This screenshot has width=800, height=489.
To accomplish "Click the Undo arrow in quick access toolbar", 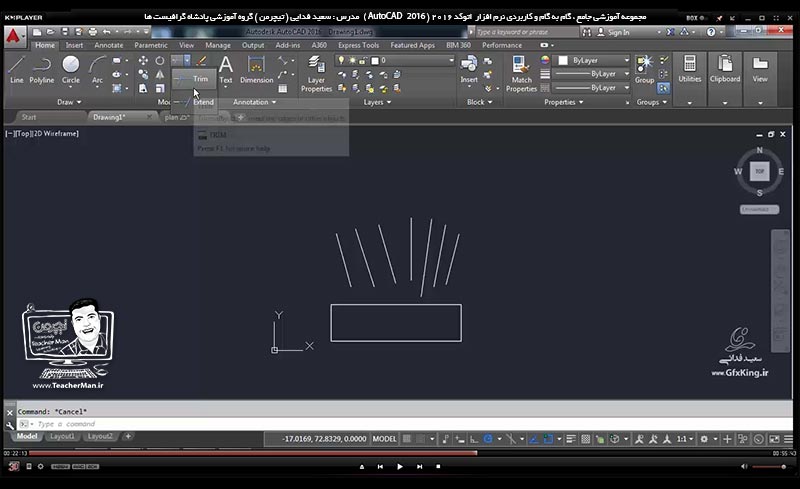I will [107, 32].
